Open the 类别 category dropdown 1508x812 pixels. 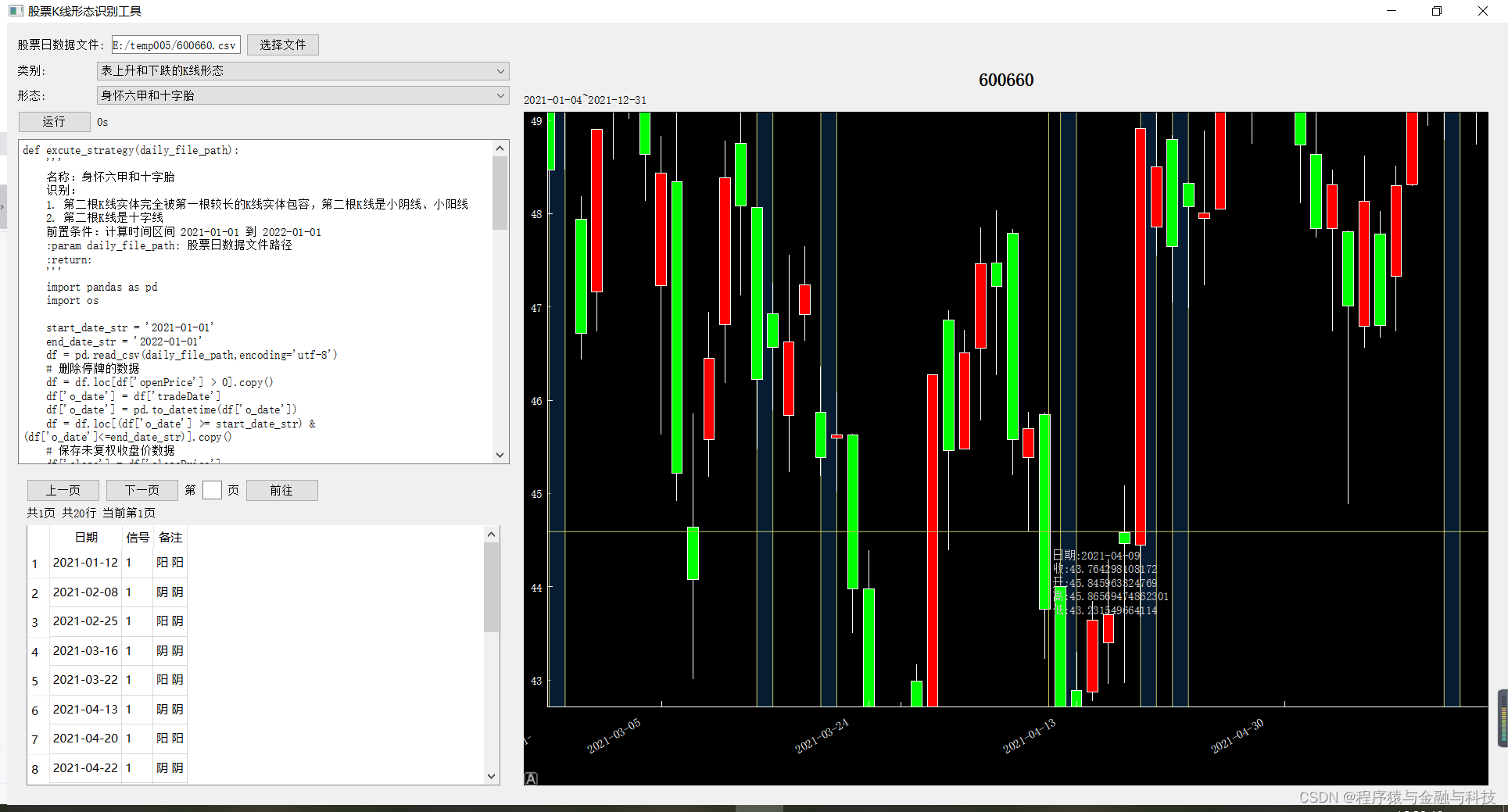pyautogui.click(x=303, y=71)
